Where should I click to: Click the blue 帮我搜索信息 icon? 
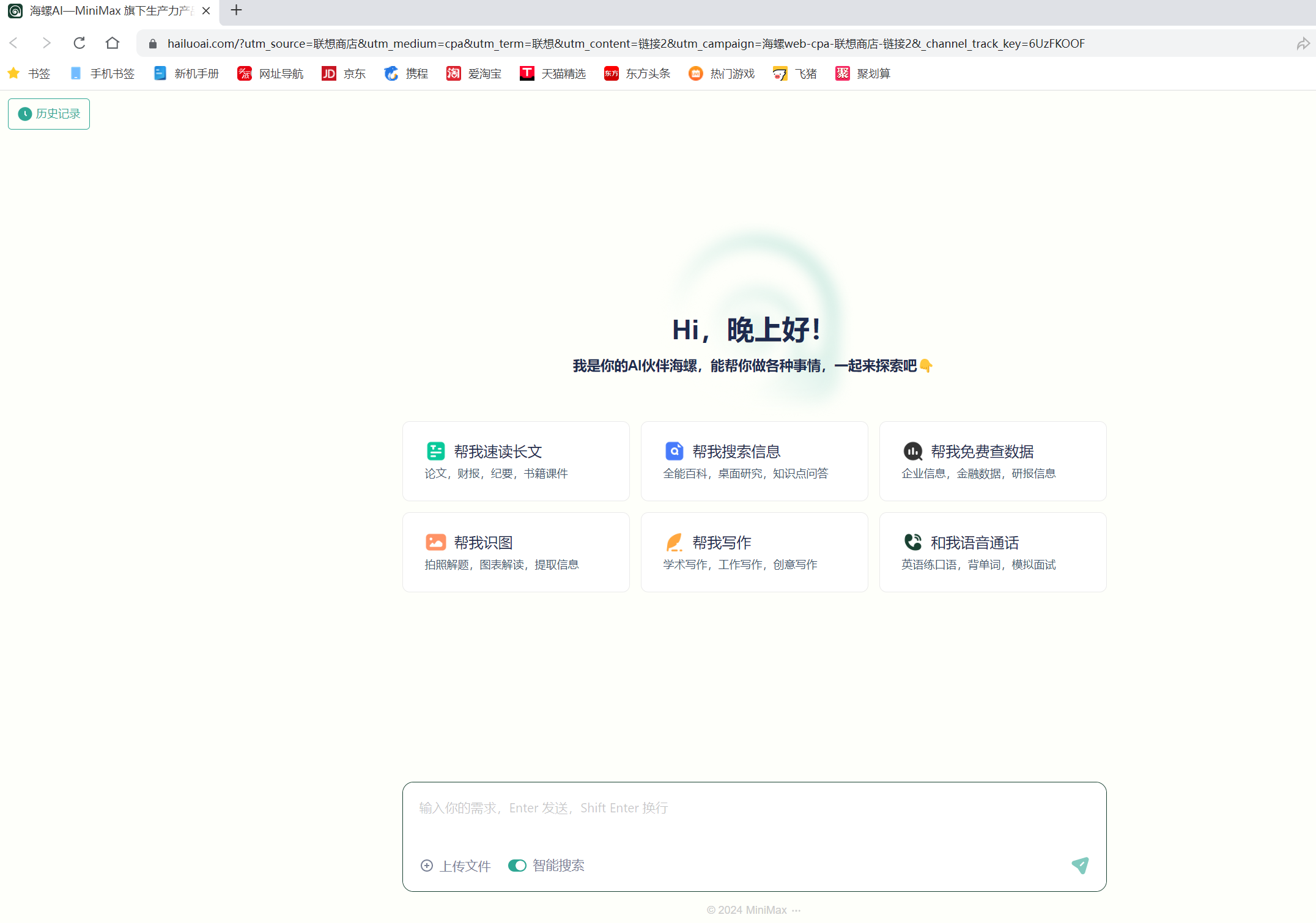point(675,451)
